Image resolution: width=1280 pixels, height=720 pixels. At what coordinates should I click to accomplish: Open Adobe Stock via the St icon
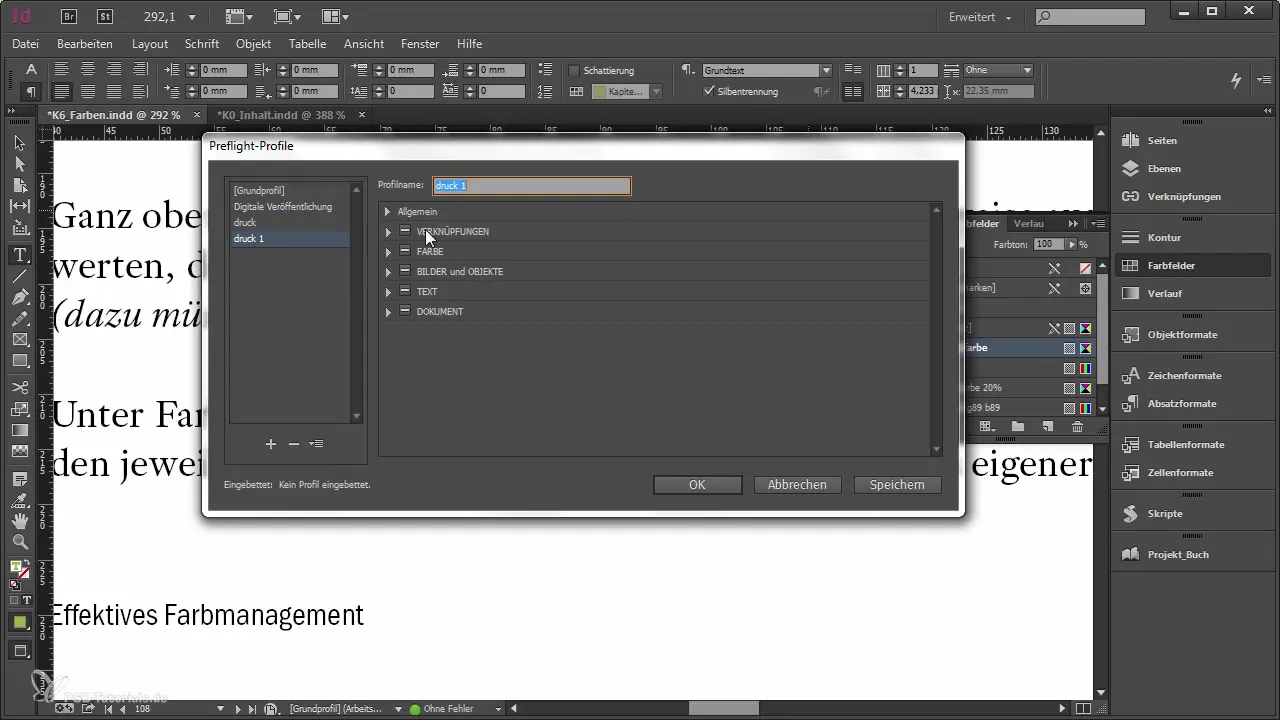[x=105, y=17]
